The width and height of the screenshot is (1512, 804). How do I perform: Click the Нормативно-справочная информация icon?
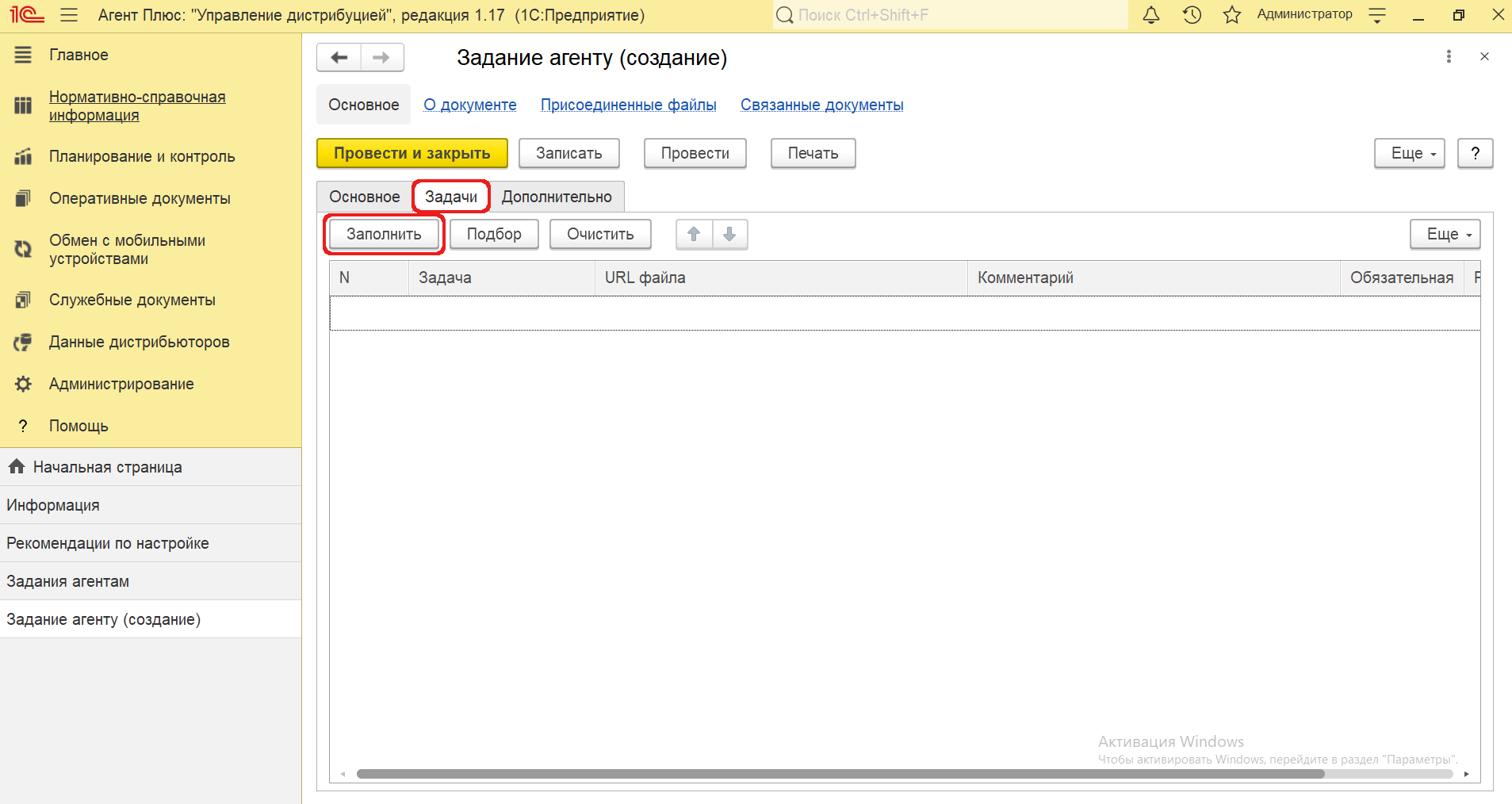tap(23, 105)
